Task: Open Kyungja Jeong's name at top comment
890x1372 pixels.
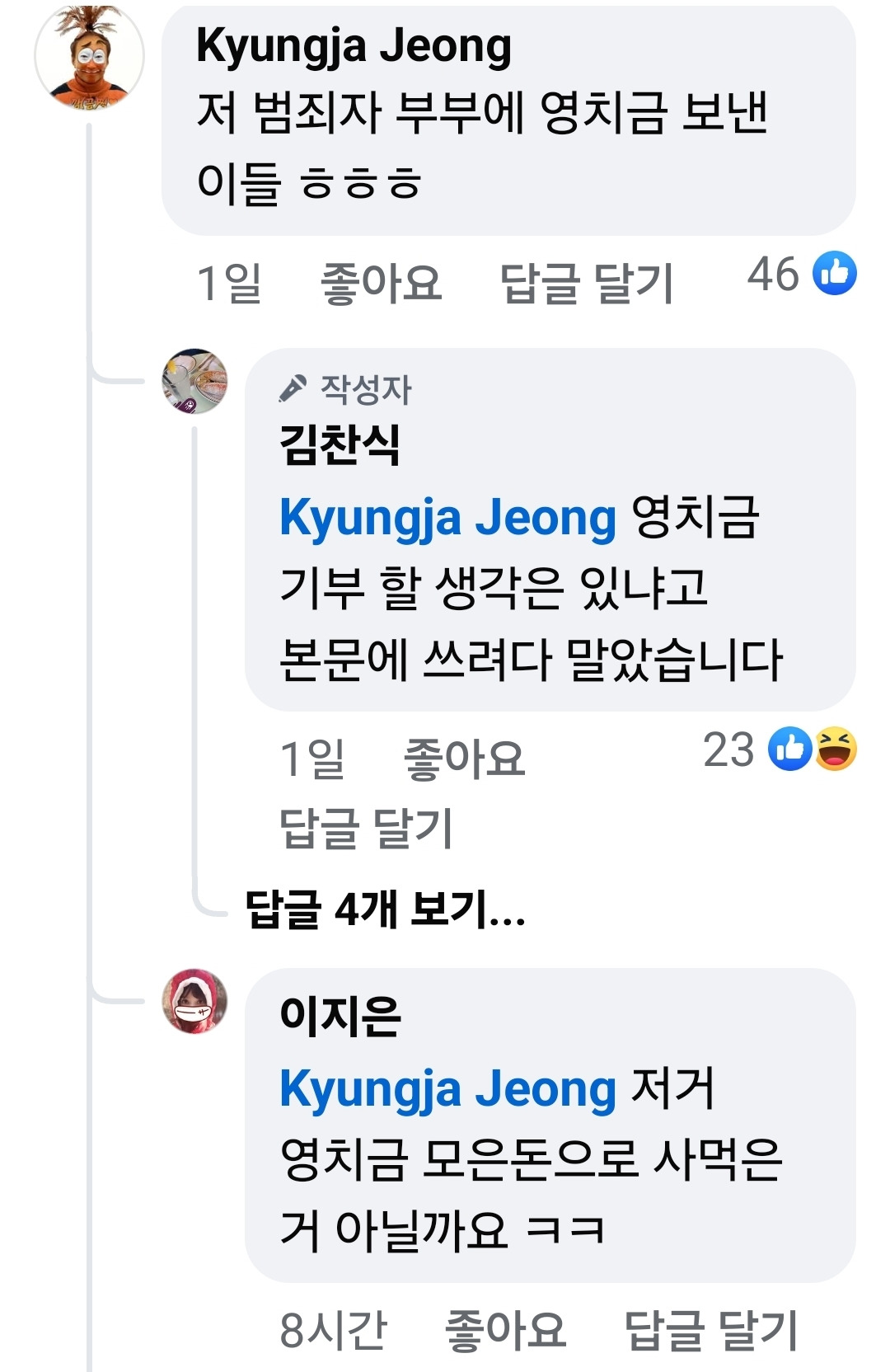Action: click(x=354, y=47)
